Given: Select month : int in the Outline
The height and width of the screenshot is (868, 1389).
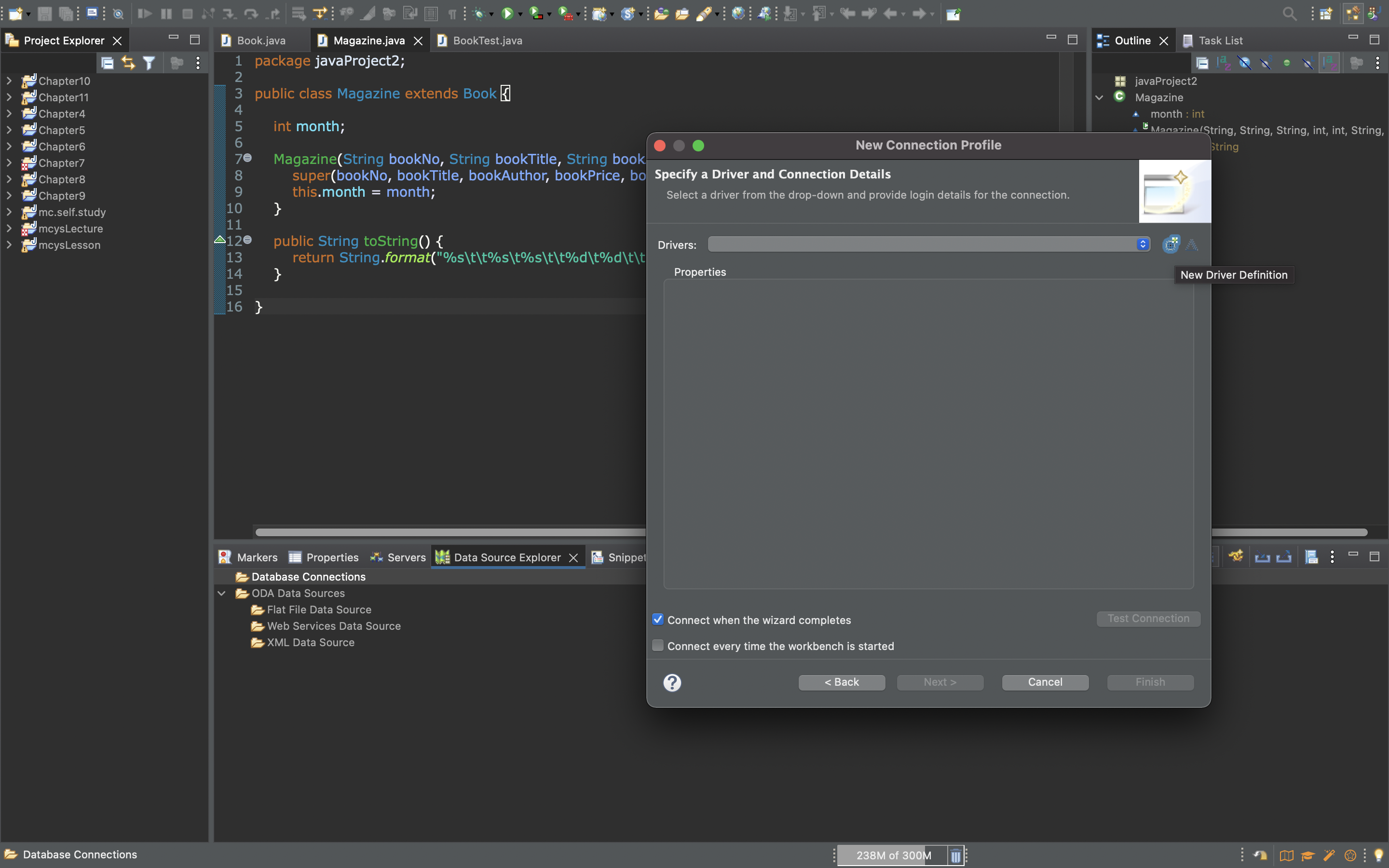Looking at the screenshot, I should point(1177,114).
